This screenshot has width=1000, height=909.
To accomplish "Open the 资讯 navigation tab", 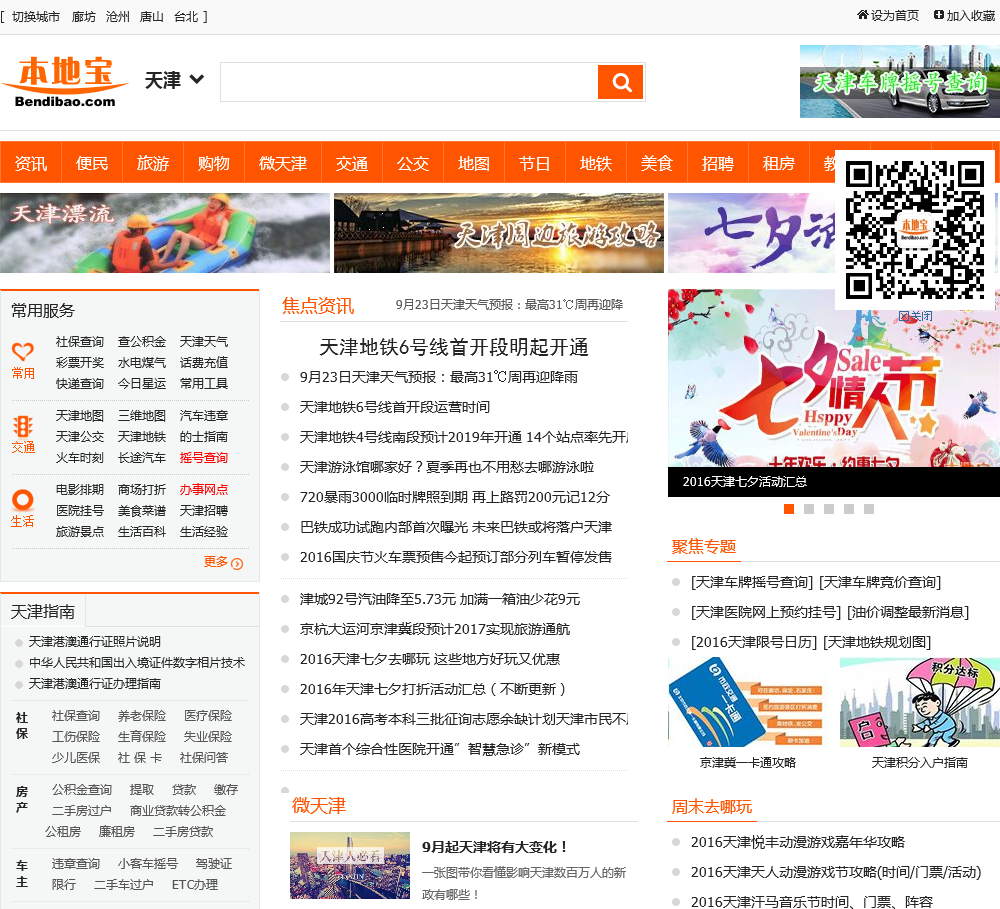I will click(31, 164).
